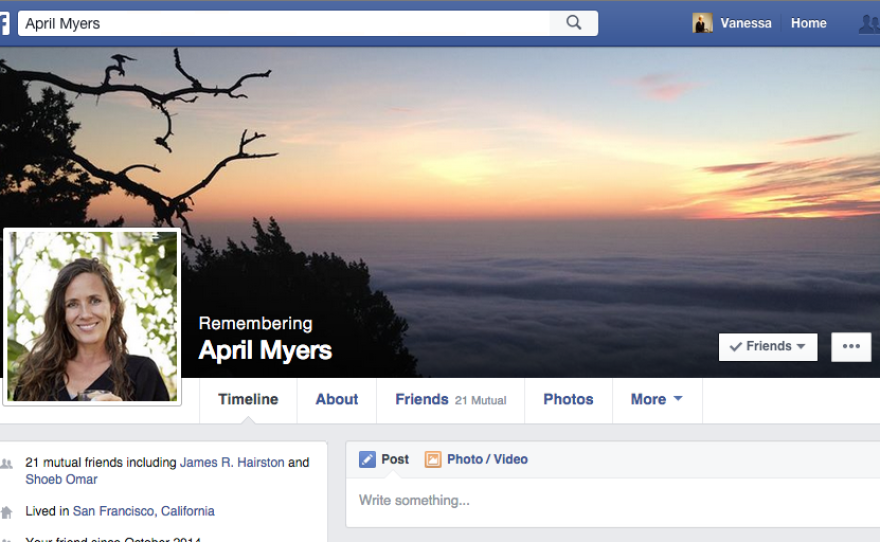Open the Friends status dropdown button
Viewport: 880px width, 542px height.
click(x=767, y=346)
